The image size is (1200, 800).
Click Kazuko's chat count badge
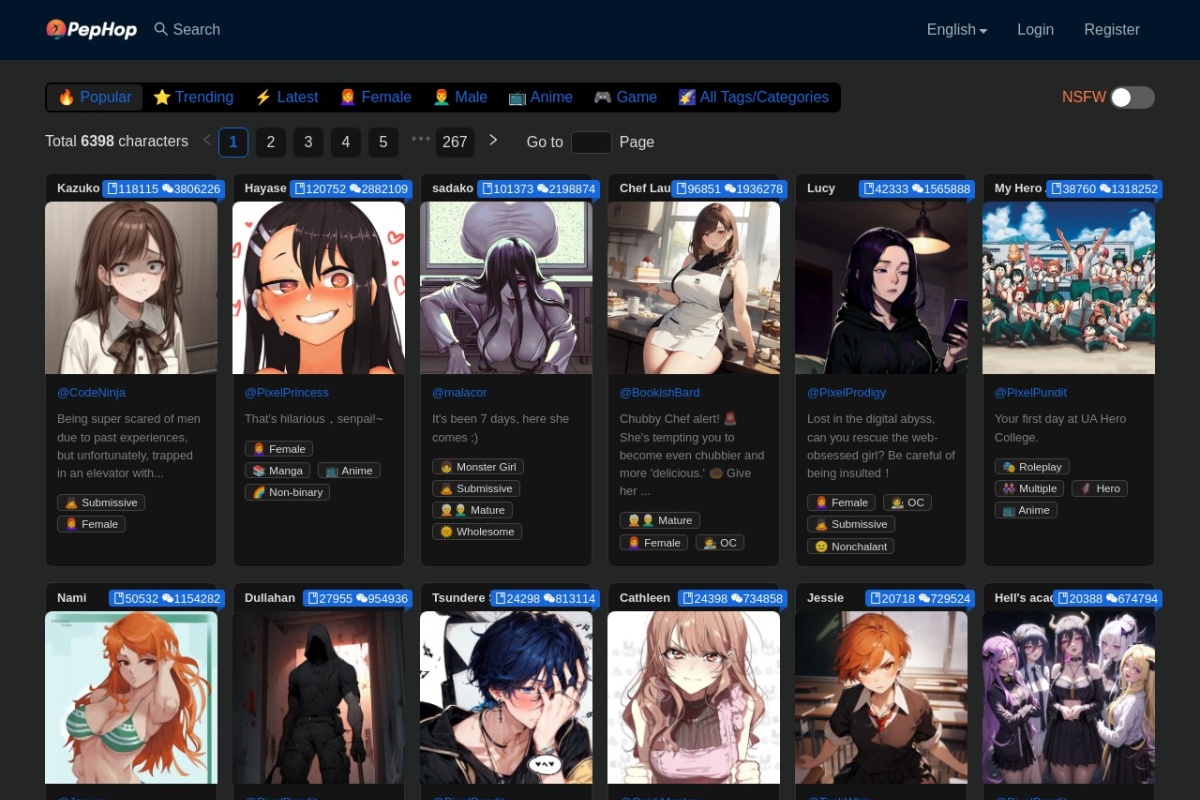click(x=191, y=188)
